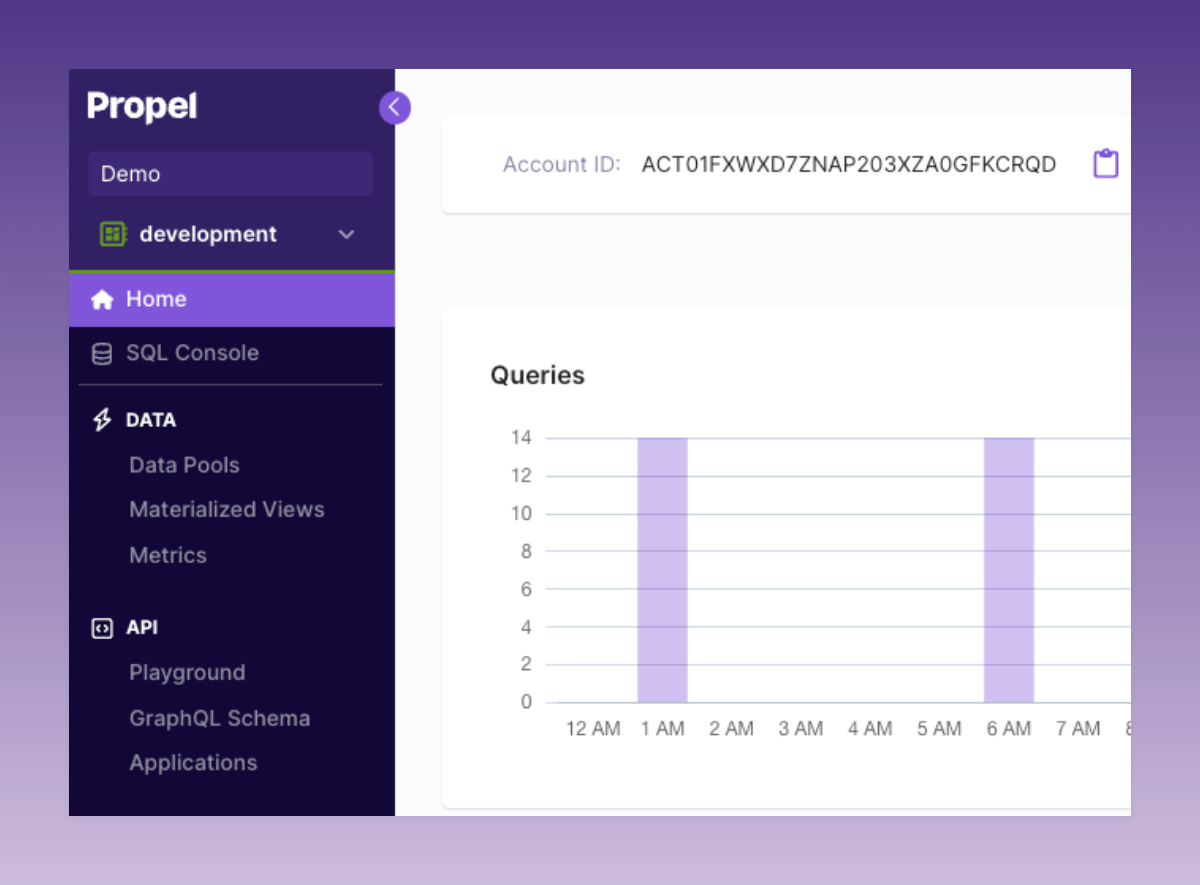This screenshot has height=885, width=1200.
Task: Open the API Playground
Action: click(187, 673)
